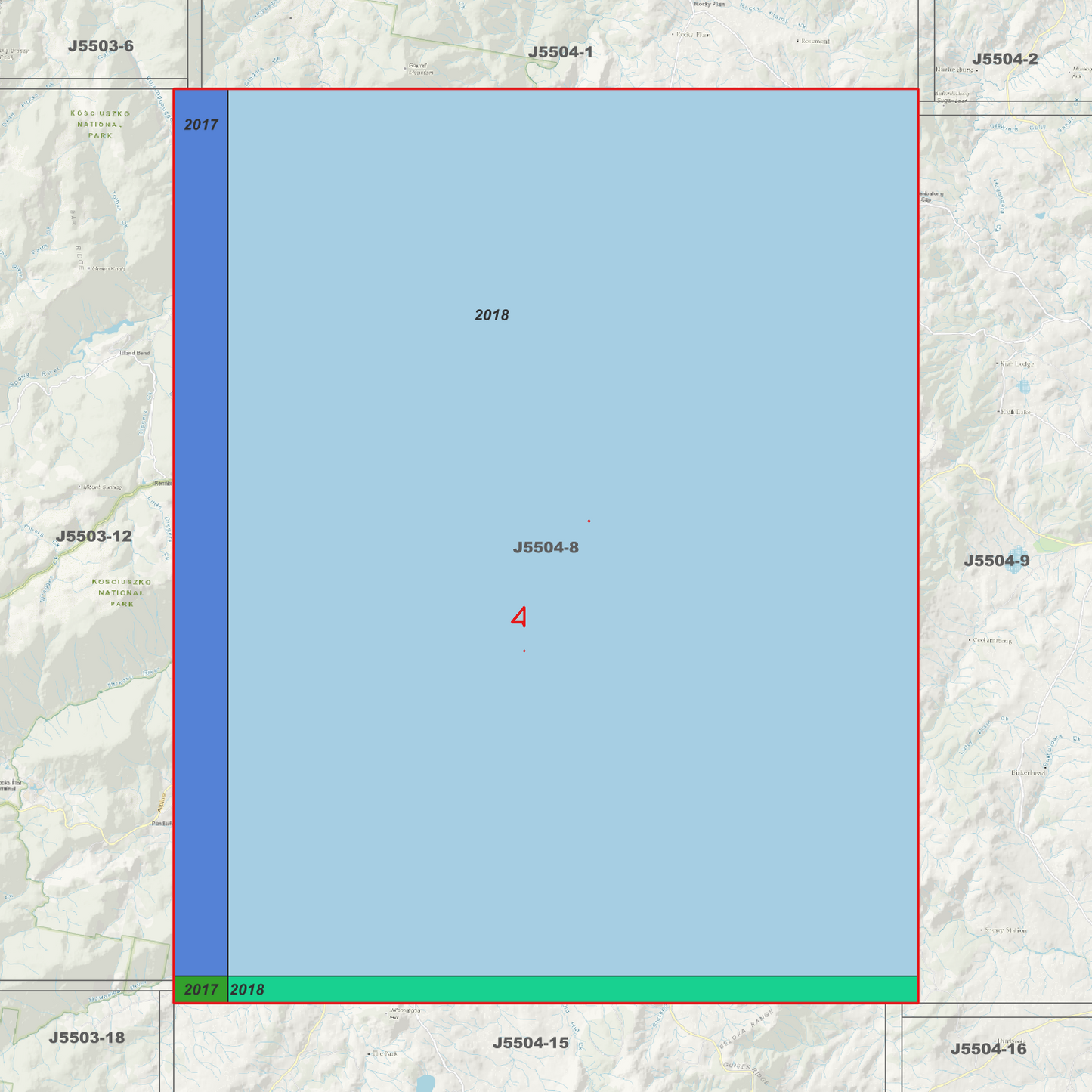Click the Mount Sunrise place label
The height and width of the screenshot is (1092, 1092).
pyautogui.click(x=101, y=487)
